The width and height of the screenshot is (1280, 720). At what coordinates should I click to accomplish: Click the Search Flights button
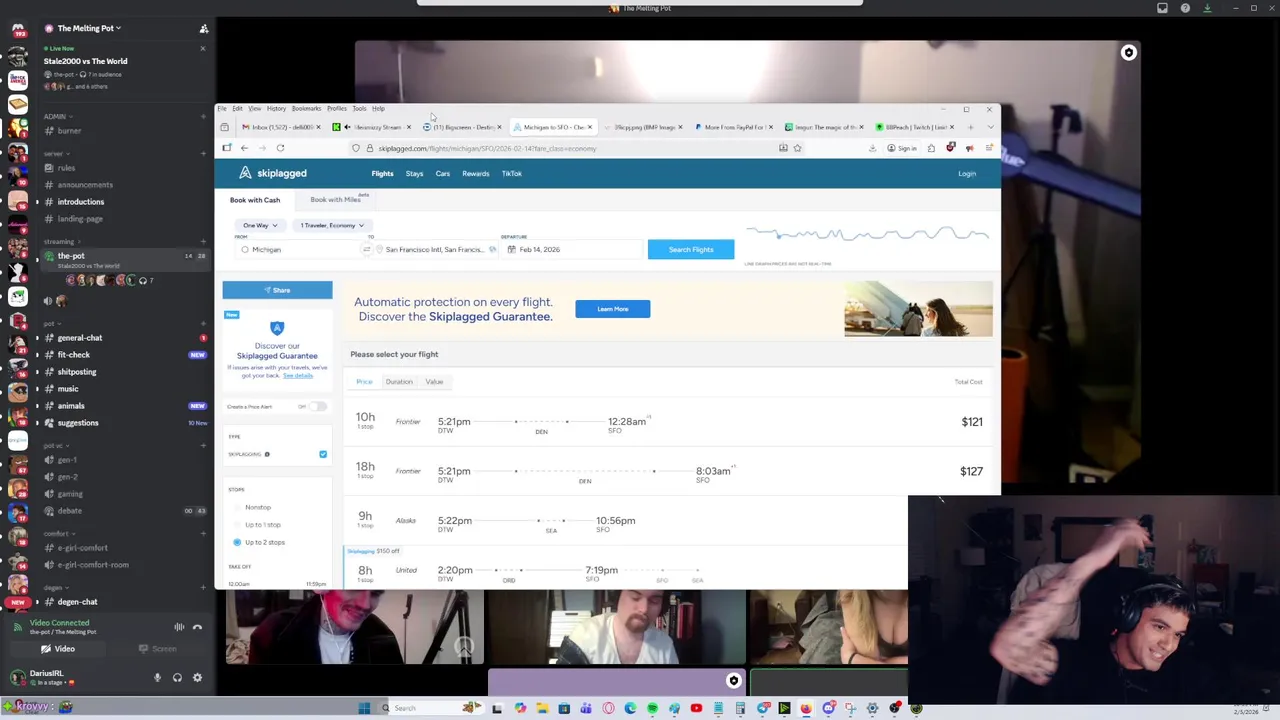tap(691, 250)
